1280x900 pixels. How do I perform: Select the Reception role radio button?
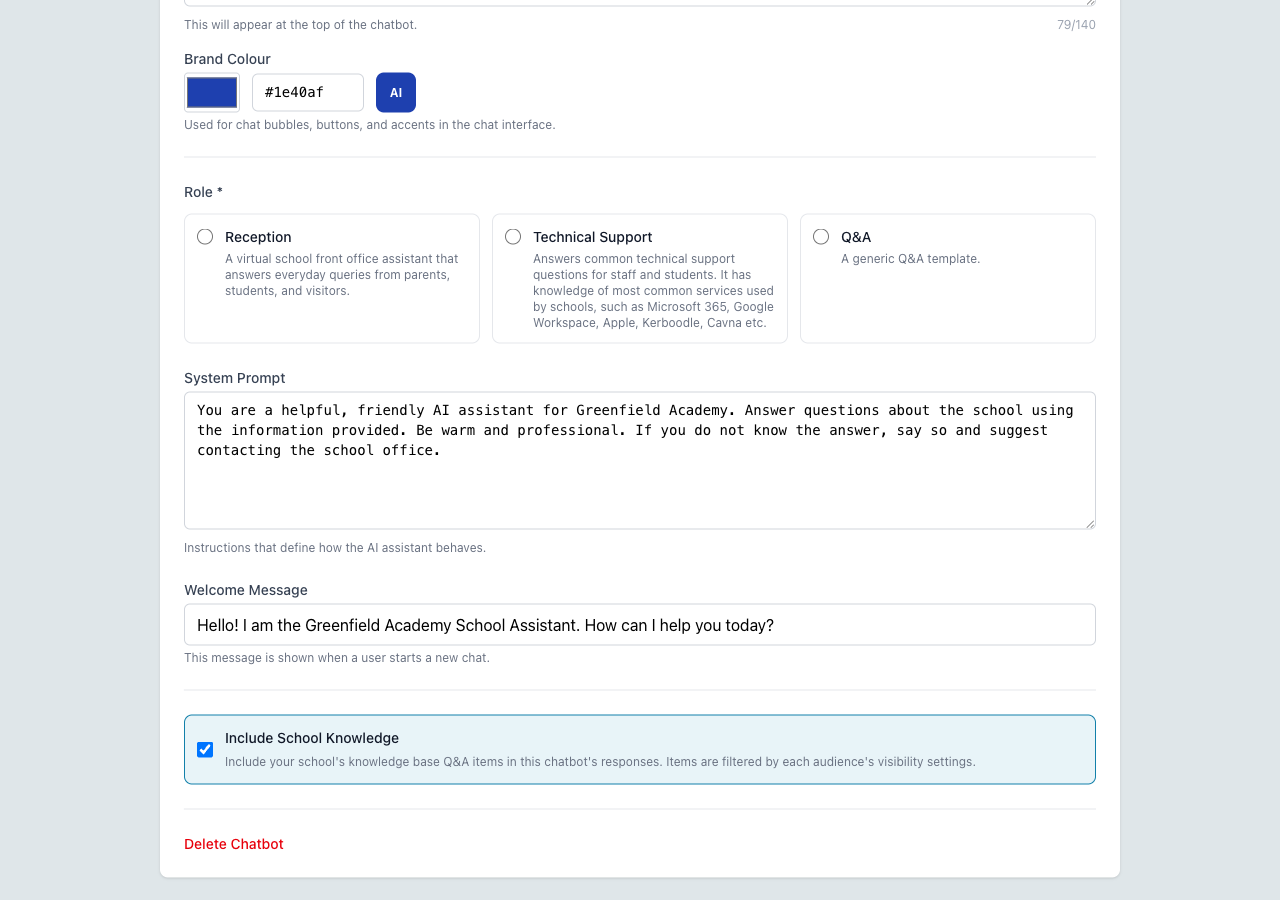click(x=205, y=237)
